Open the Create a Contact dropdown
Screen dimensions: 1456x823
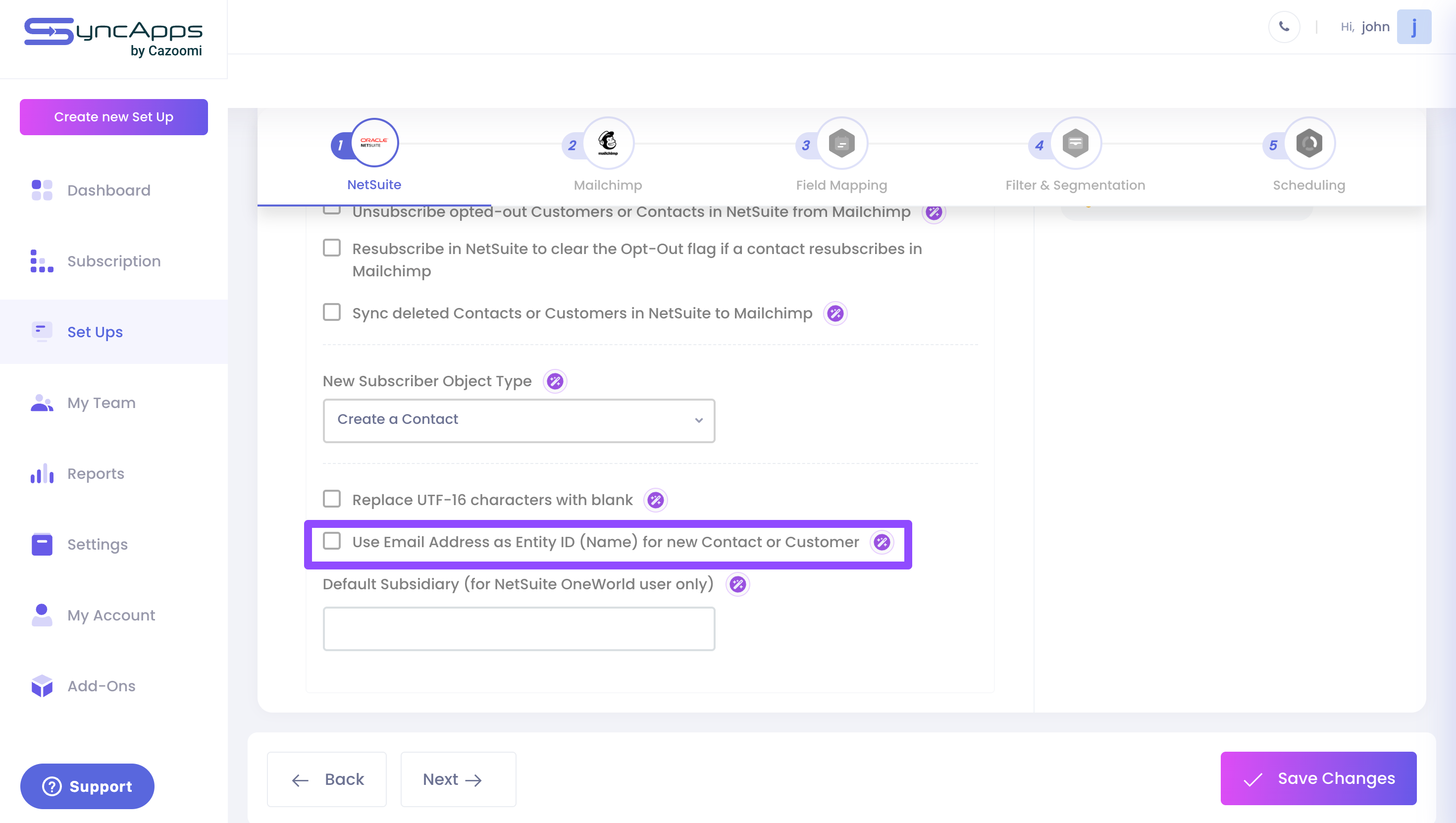click(x=519, y=420)
